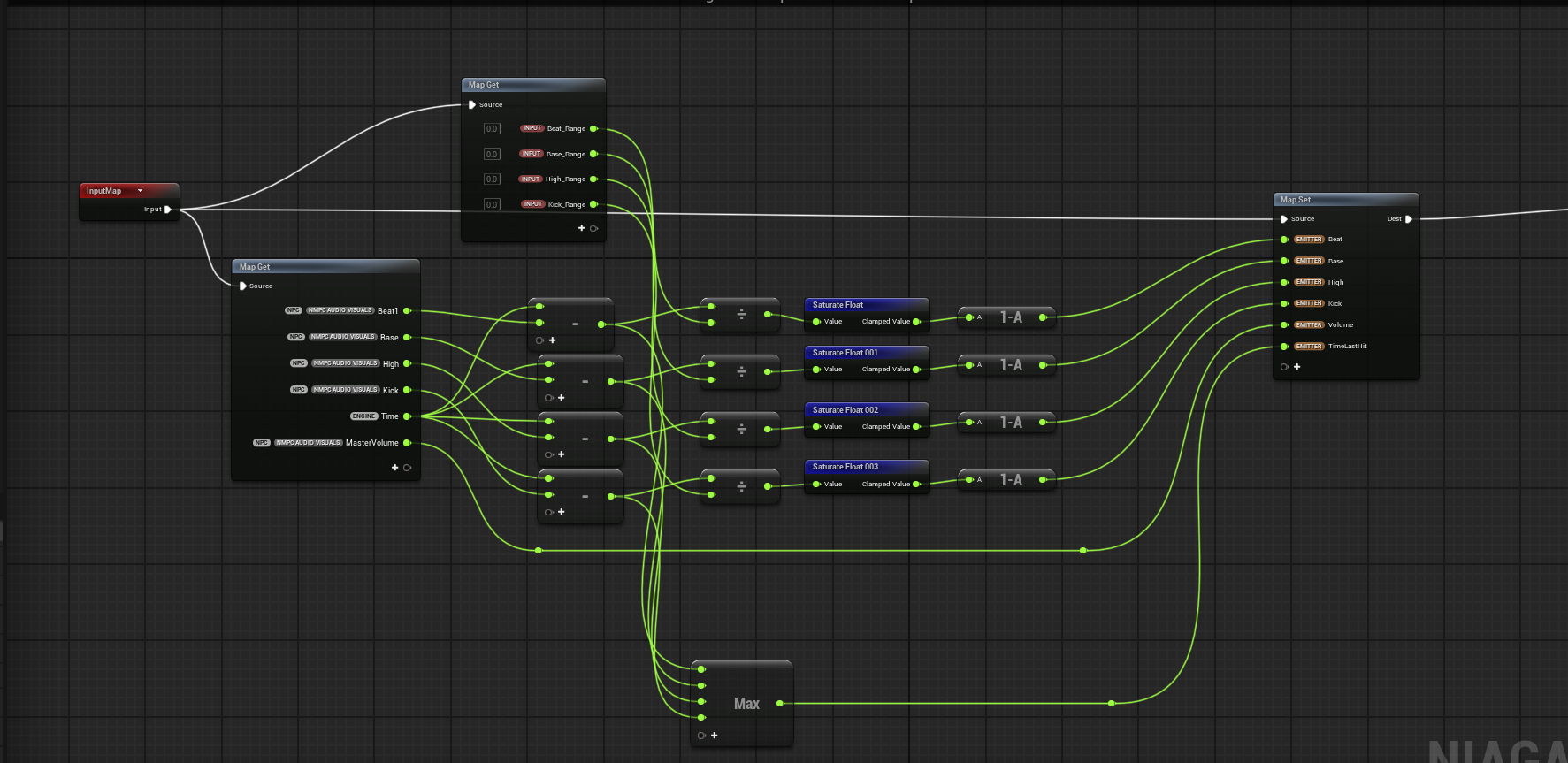Image resolution: width=1568 pixels, height=763 pixels.
Task: Select the reroute knot after the Max output
Action: pos(1112,704)
